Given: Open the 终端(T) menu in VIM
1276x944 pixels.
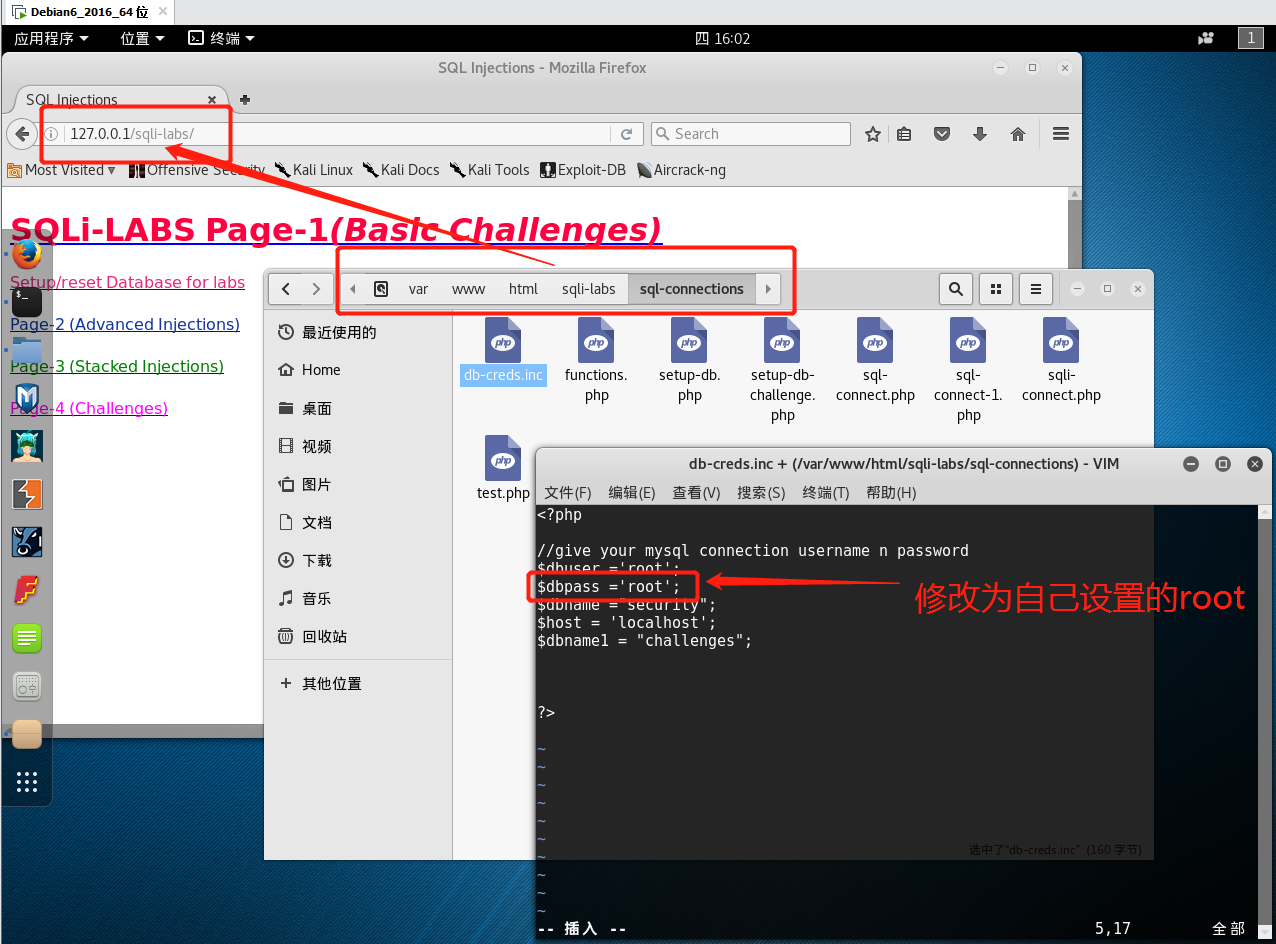Looking at the screenshot, I should pos(826,493).
